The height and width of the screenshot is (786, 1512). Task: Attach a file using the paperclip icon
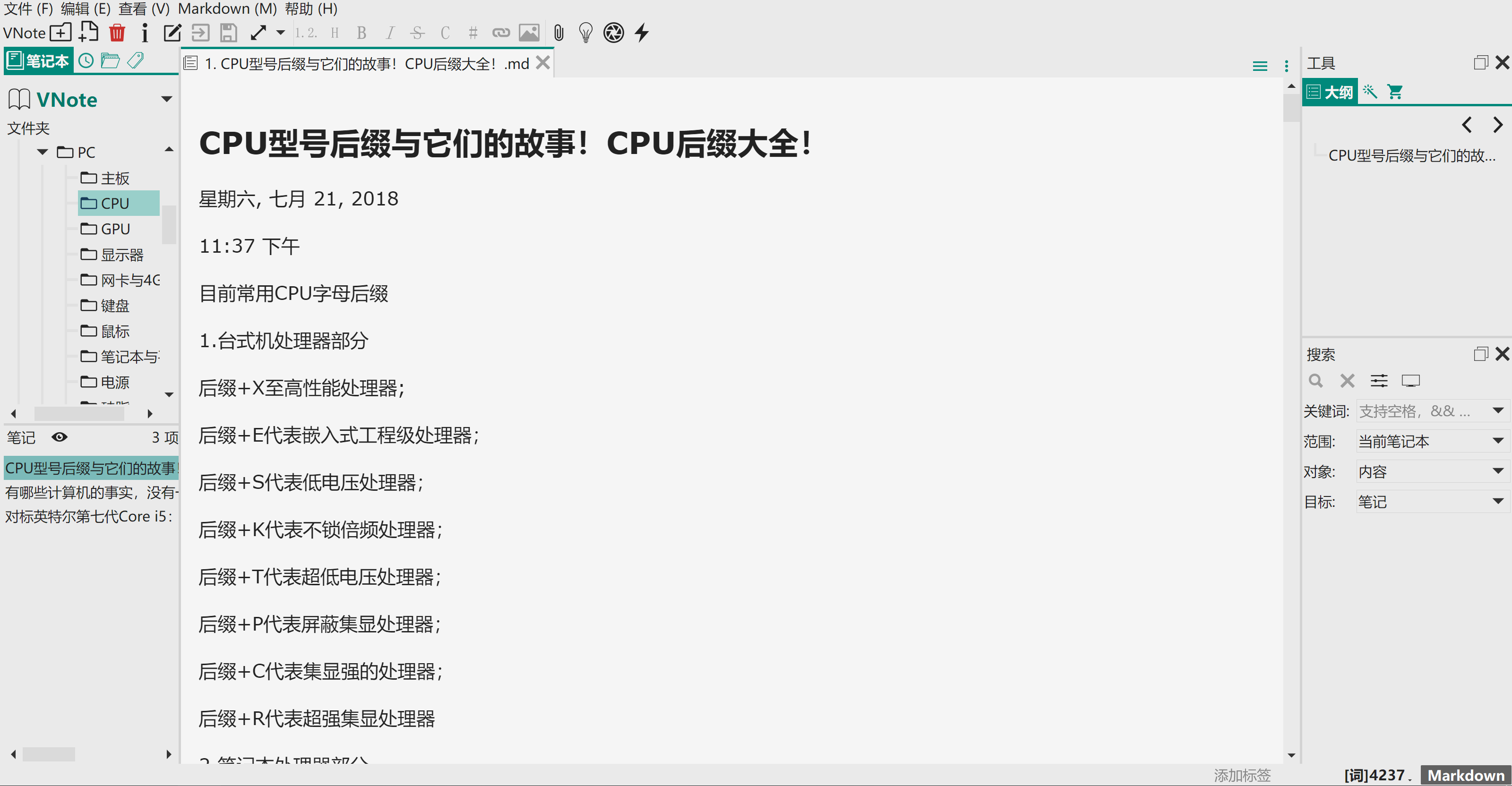coord(557,33)
